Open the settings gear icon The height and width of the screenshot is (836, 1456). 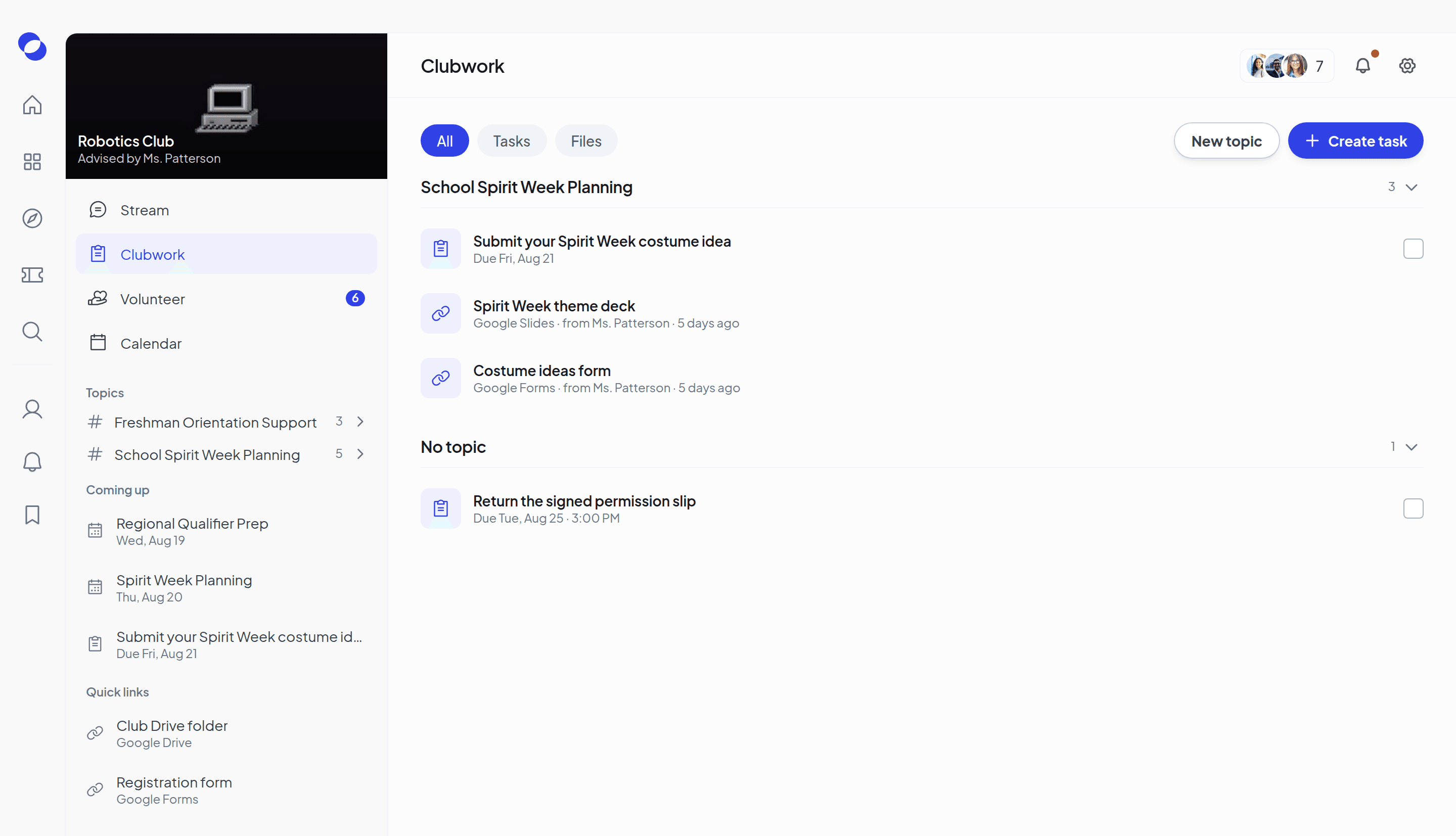click(x=1406, y=66)
